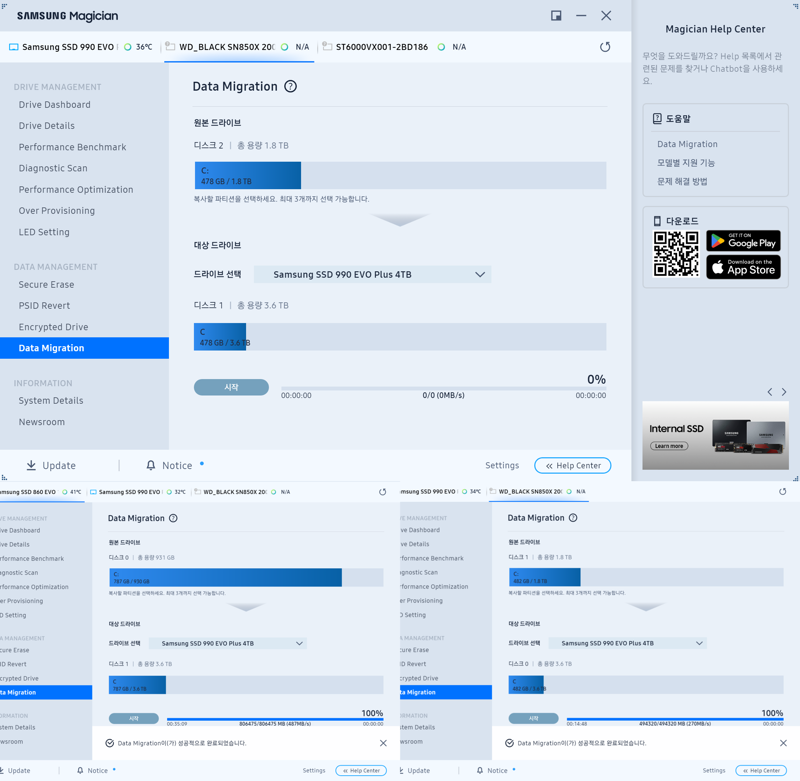The width and height of the screenshot is (800, 781).
Task: Select the Samsung SSD 990 EVO tab showing 36℃
Action: [x=81, y=47]
